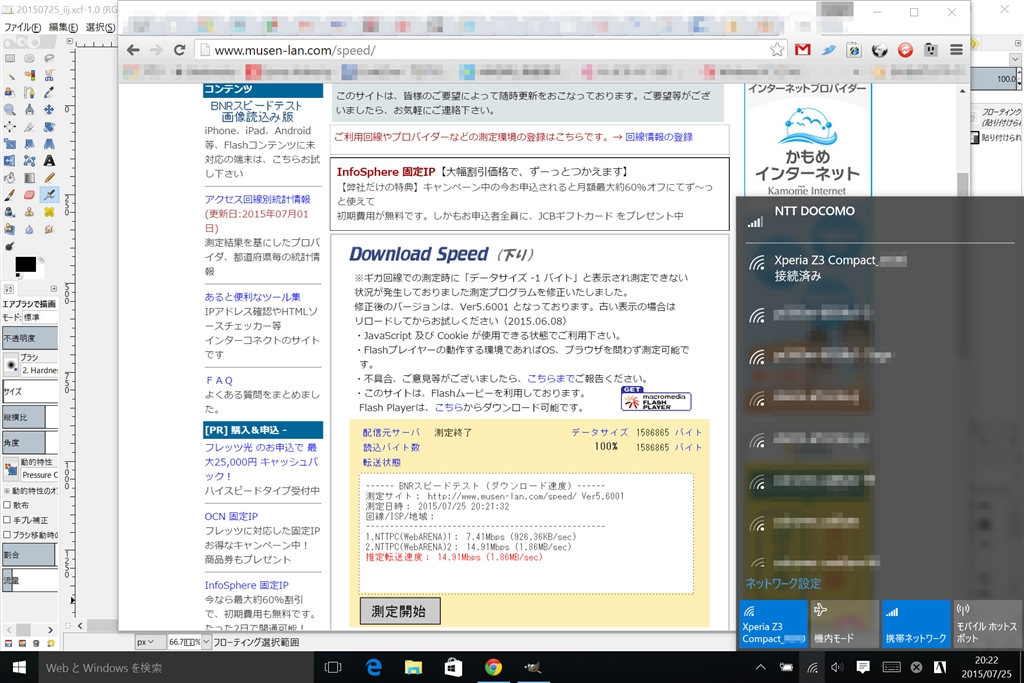Viewport: 1024px width, 683px height.
Task: Click the Gmail extension icon in Chrome
Action: (x=803, y=50)
